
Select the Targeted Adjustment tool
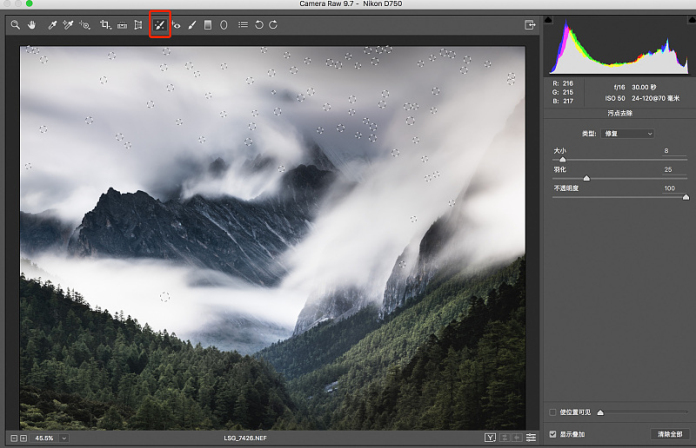[84, 25]
